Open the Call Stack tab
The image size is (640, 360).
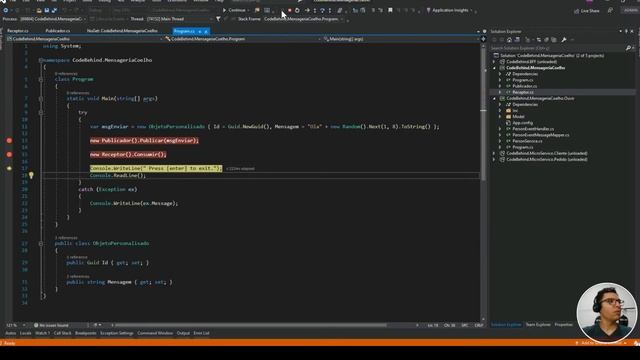[x=62, y=333]
